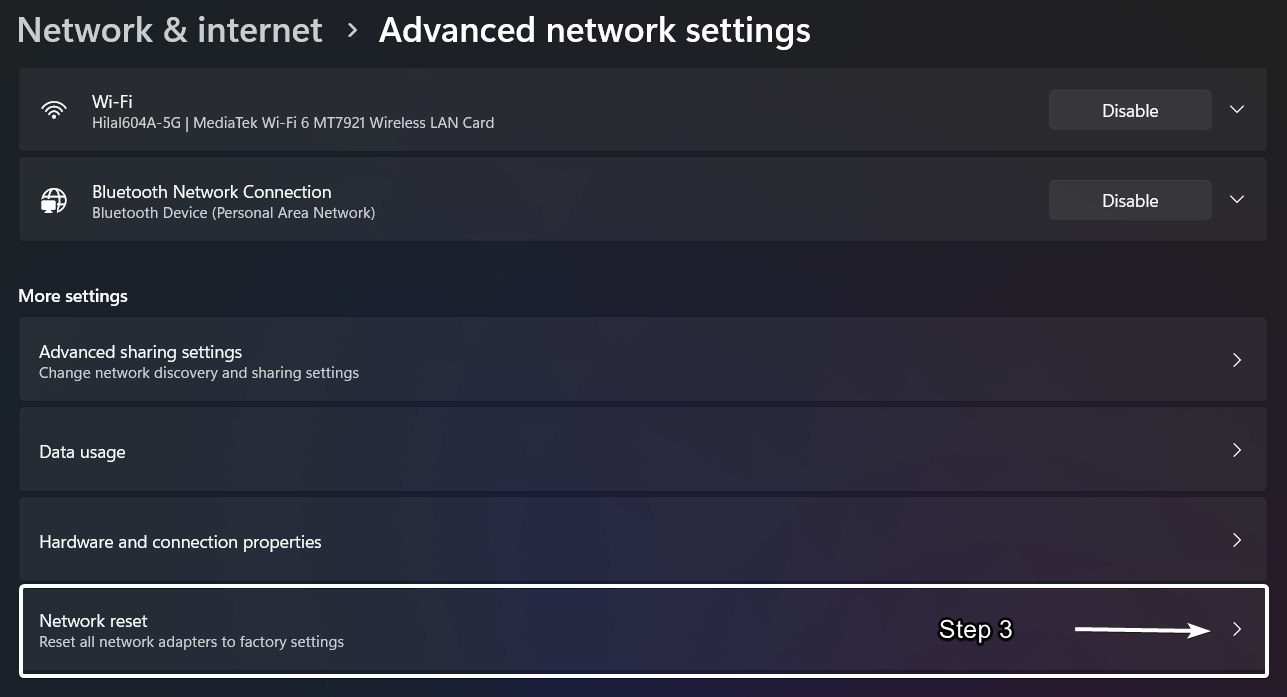Click the Hilal604A-5G adapter description text
The image size is (1287, 697).
(293, 123)
